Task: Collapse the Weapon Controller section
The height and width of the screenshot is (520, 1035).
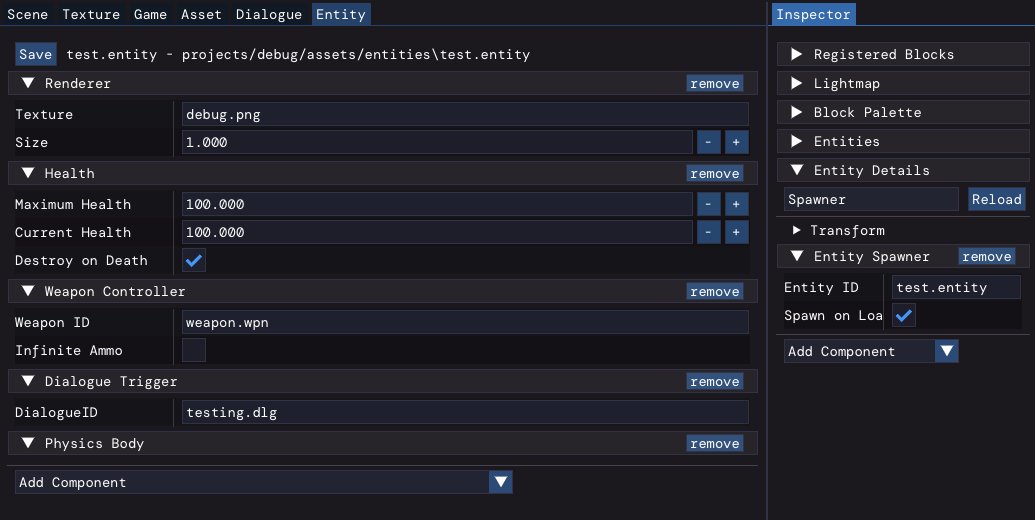Action: click(28, 292)
